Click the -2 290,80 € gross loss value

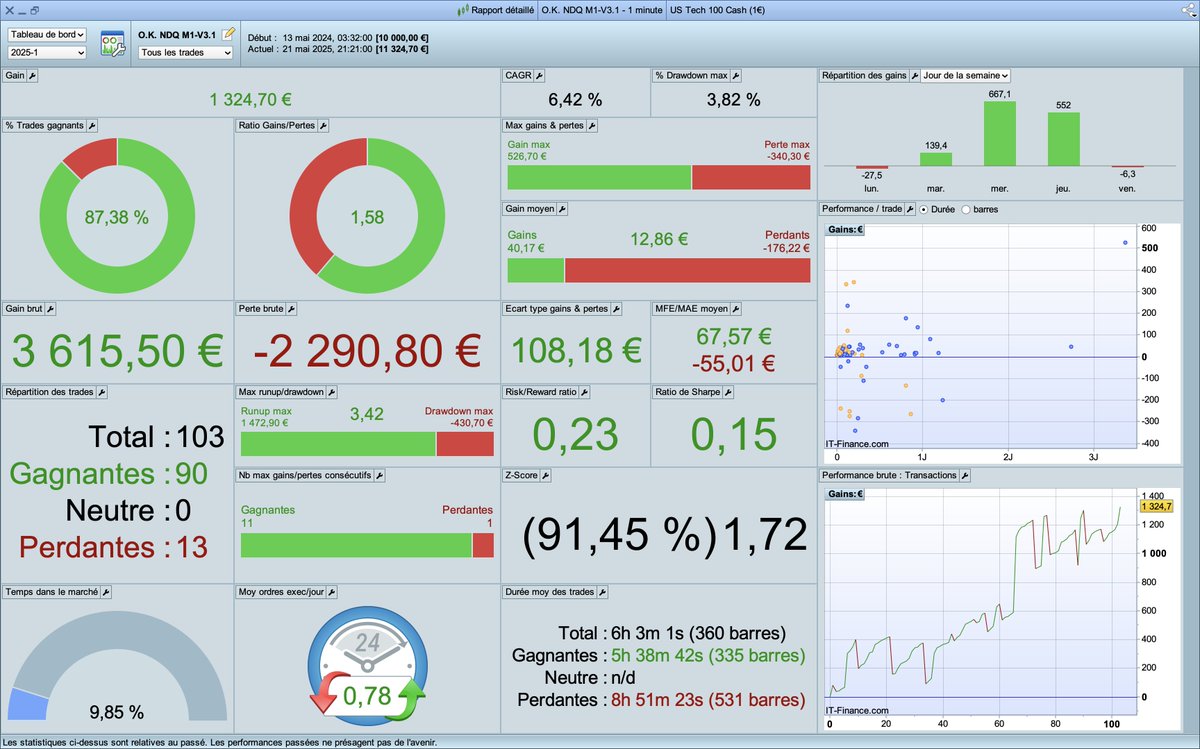pyautogui.click(x=367, y=350)
